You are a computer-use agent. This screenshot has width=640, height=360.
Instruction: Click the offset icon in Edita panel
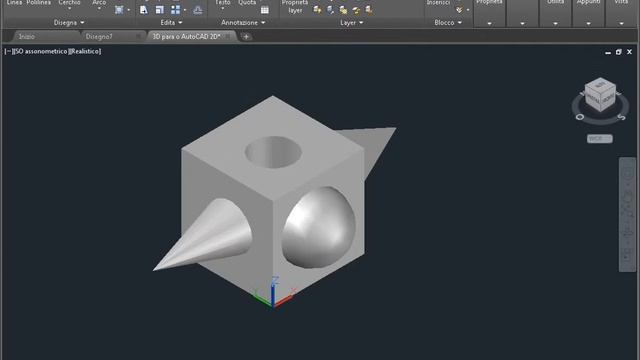(198, 10)
